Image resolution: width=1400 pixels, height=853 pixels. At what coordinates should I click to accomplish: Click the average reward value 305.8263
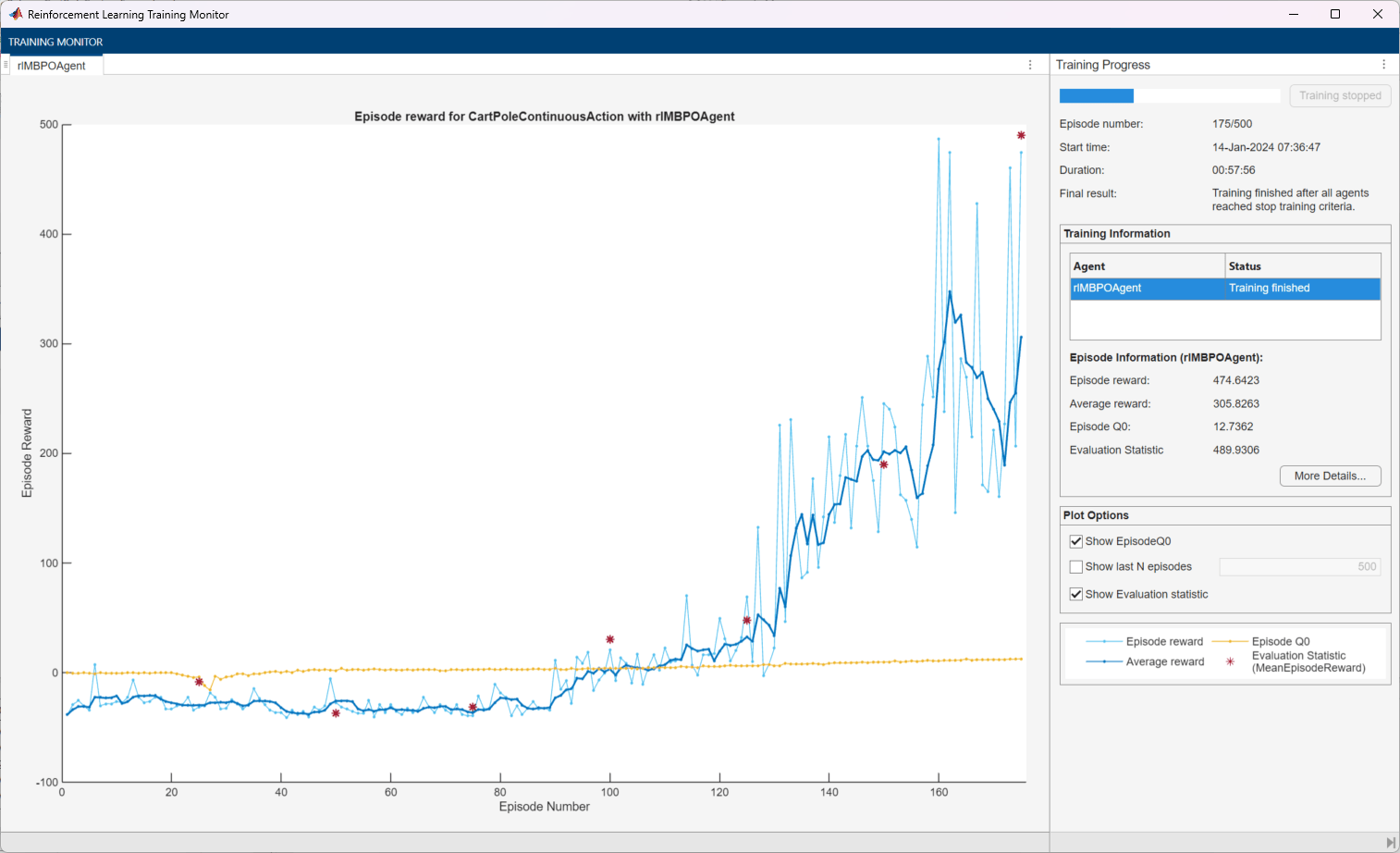tap(1236, 403)
